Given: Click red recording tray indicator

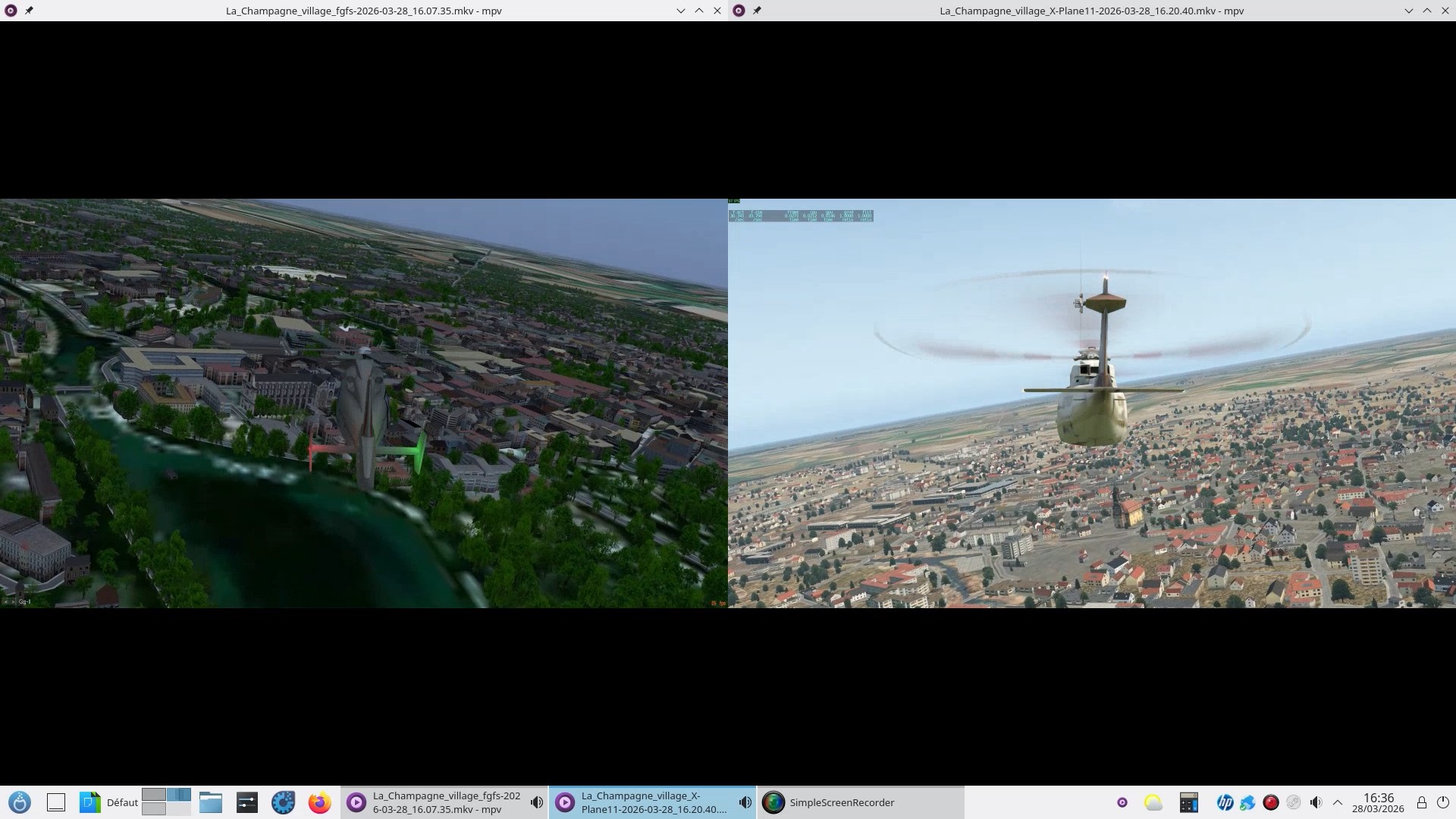Looking at the screenshot, I should [1271, 802].
